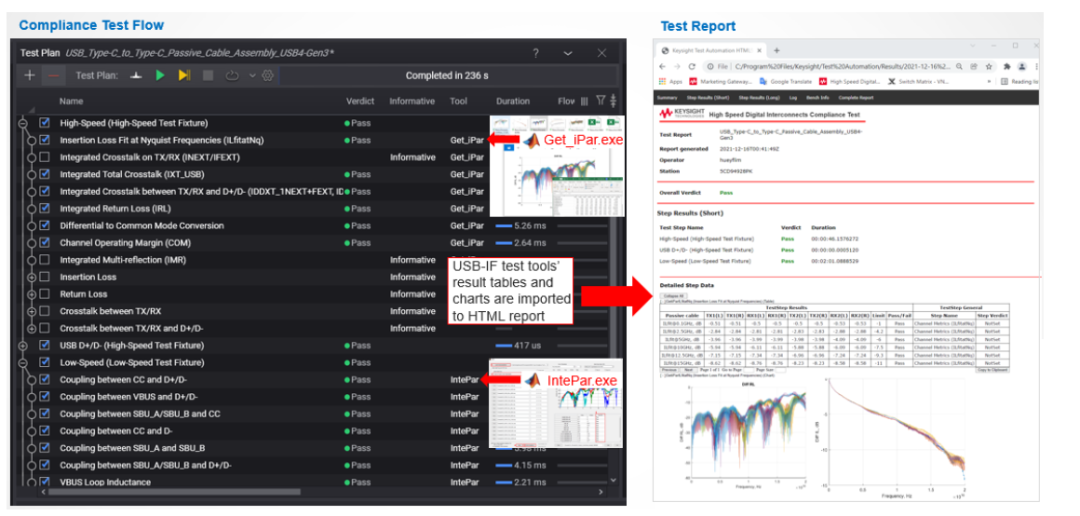The height and width of the screenshot is (516, 1080).
Task: Click the column chooser icon in header
Action: 584,101
